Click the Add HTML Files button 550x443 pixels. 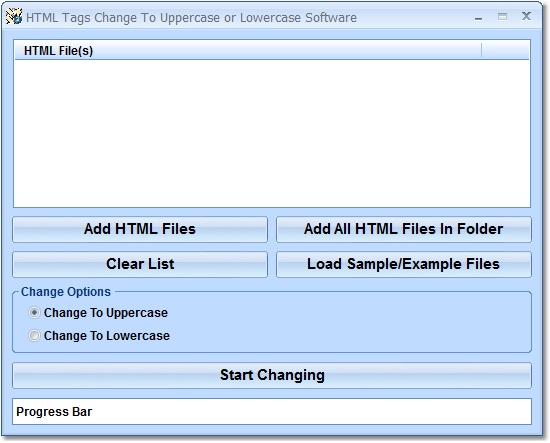coord(140,229)
